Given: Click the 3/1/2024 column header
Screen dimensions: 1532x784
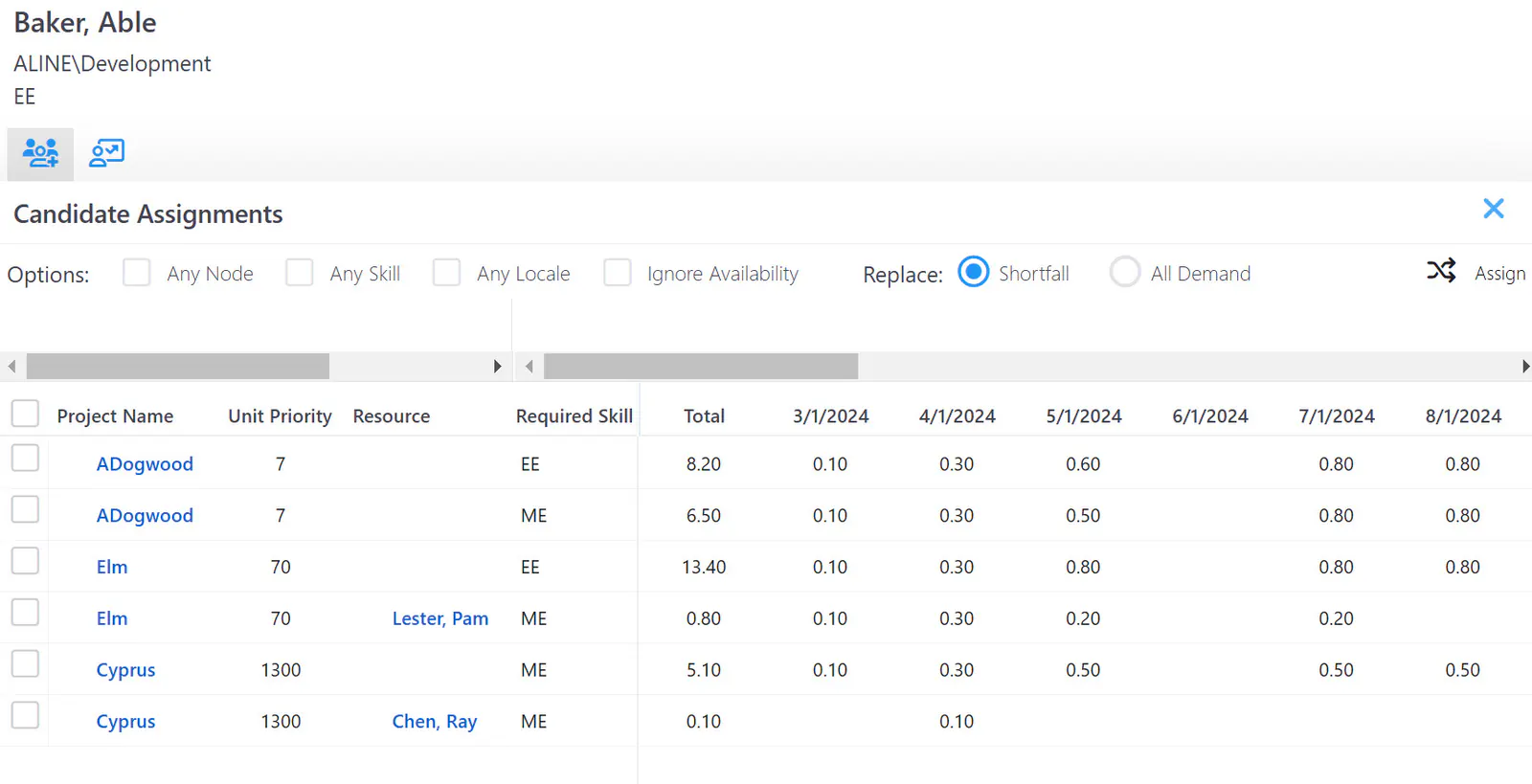Looking at the screenshot, I should [x=831, y=416].
